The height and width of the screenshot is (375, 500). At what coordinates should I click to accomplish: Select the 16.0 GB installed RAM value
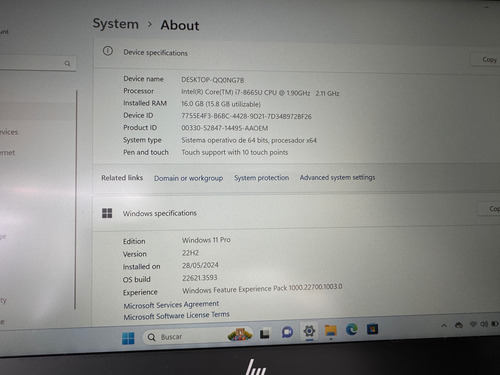coord(221,104)
